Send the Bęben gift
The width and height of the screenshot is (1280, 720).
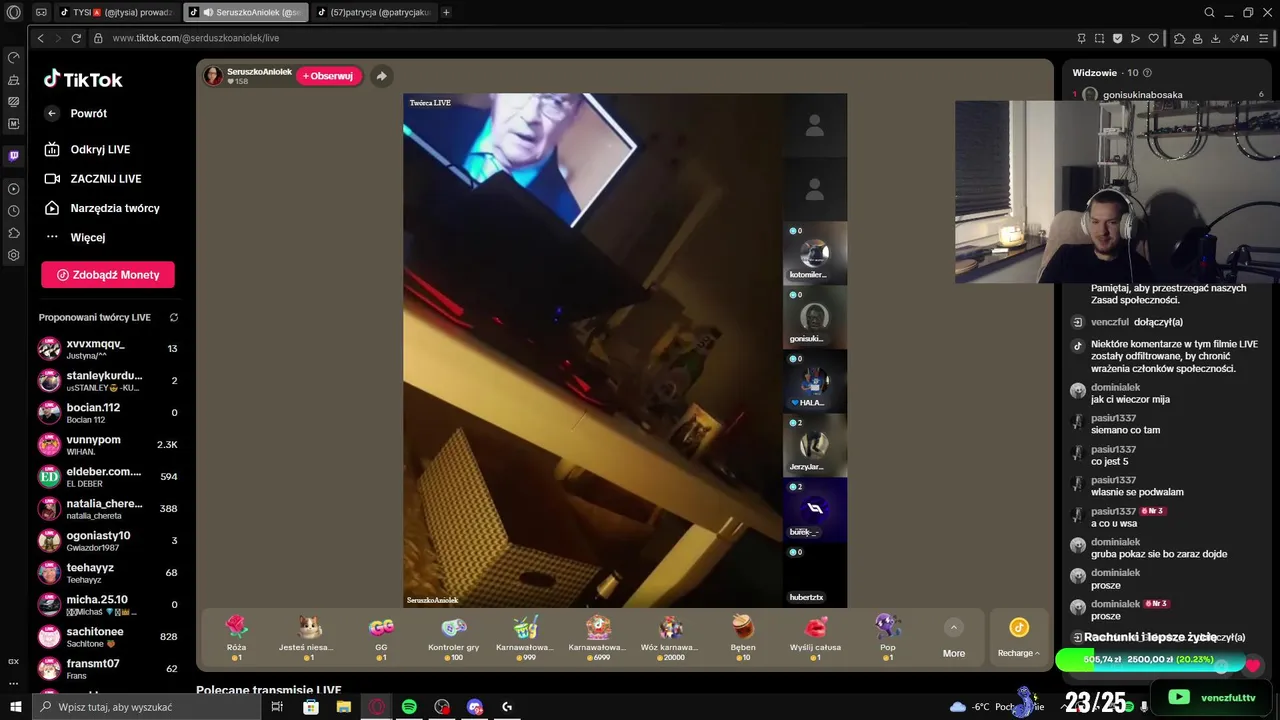point(742,636)
